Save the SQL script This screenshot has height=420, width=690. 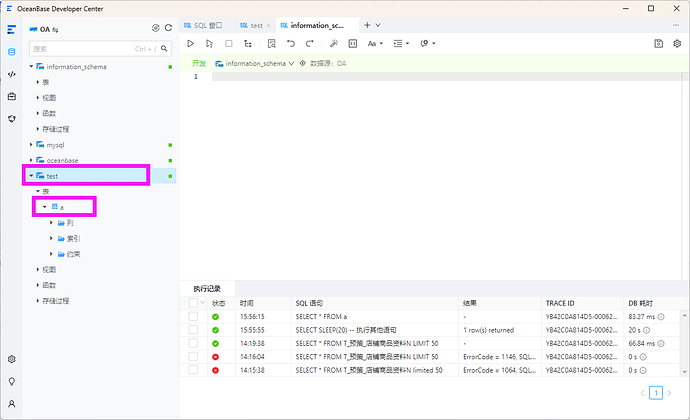(x=658, y=43)
